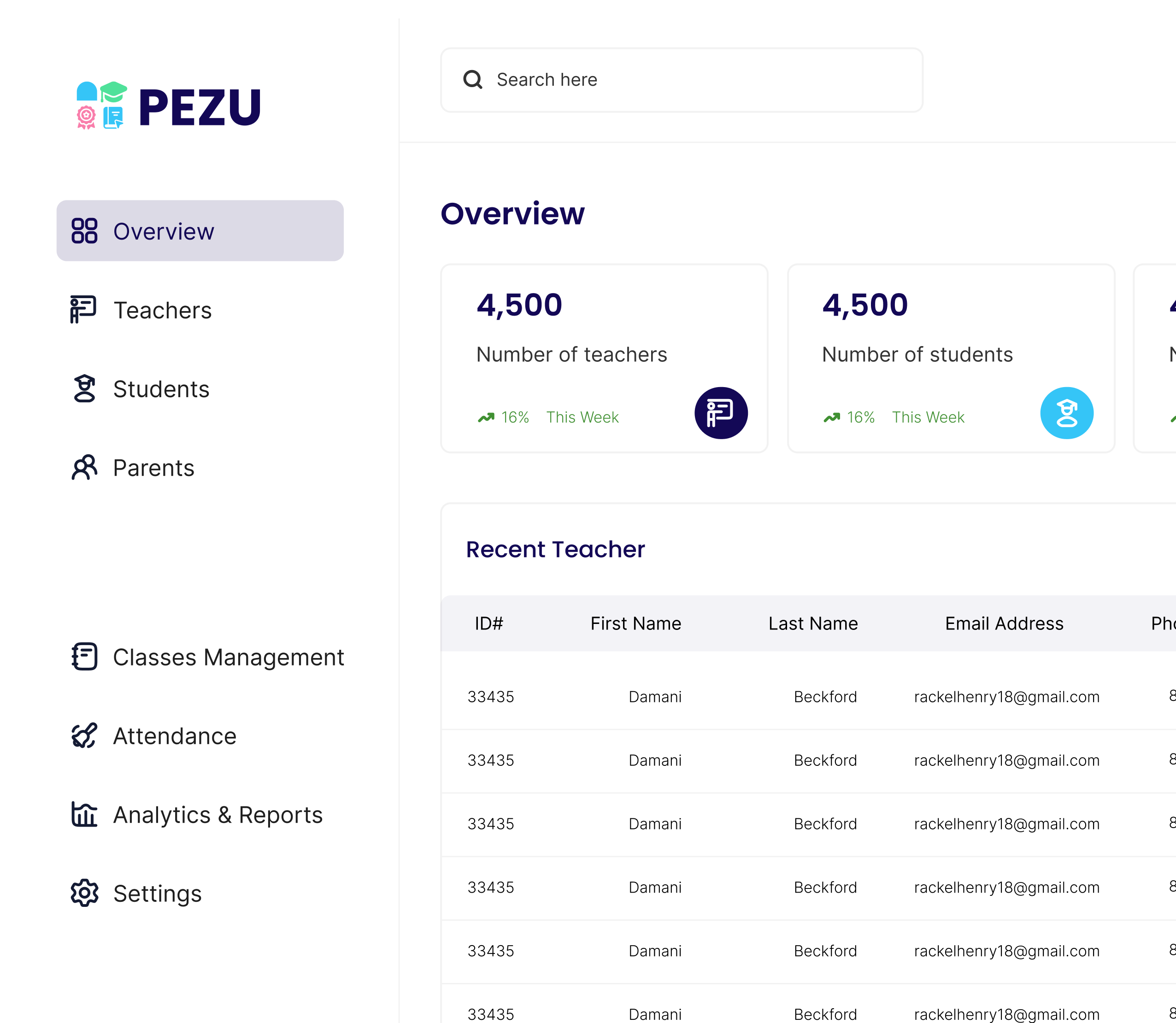Click the blue student icon on stats card

(x=1066, y=413)
